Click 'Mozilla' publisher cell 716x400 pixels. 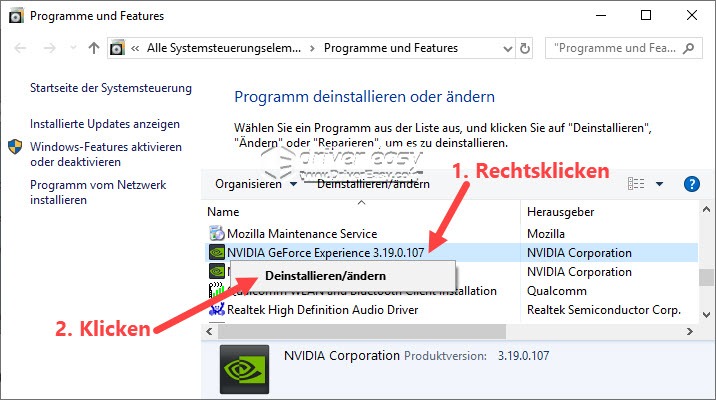pyautogui.click(x=546, y=234)
